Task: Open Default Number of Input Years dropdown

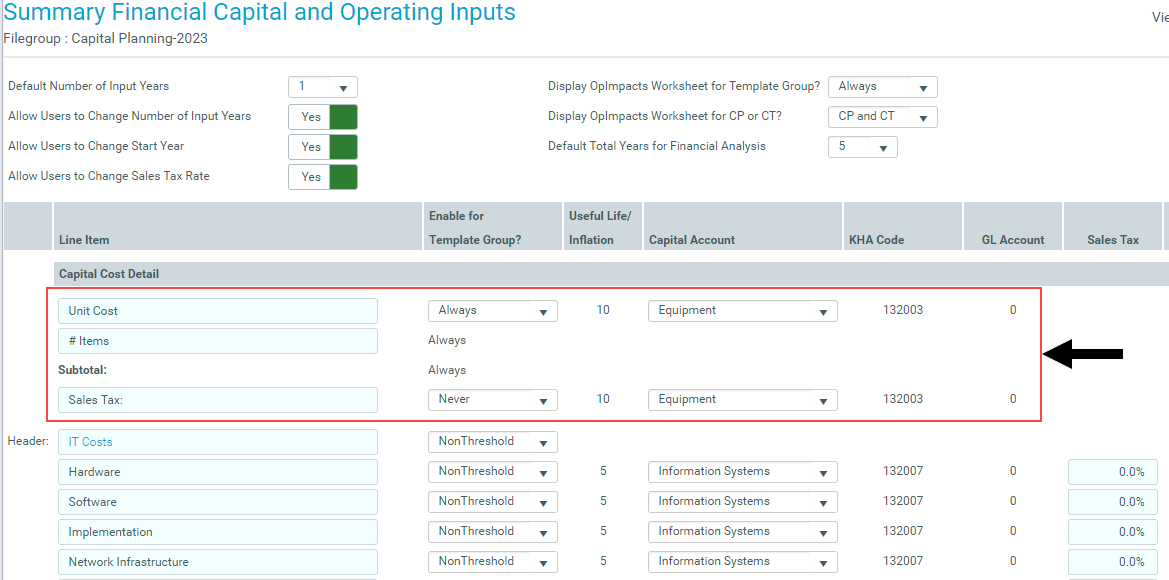Action: point(323,87)
